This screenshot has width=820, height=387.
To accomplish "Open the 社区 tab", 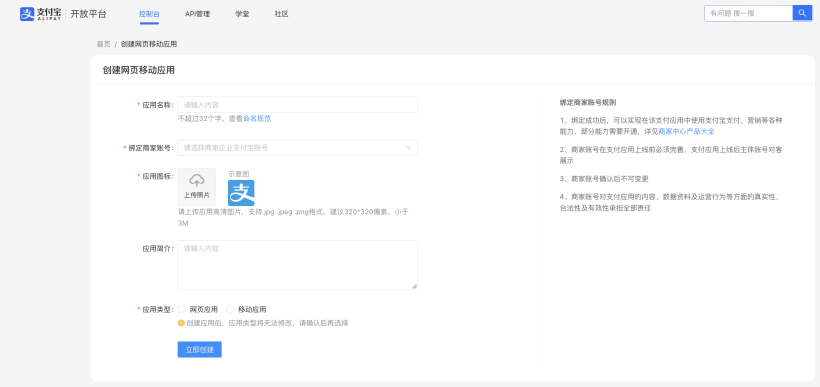I will tap(281, 14).
